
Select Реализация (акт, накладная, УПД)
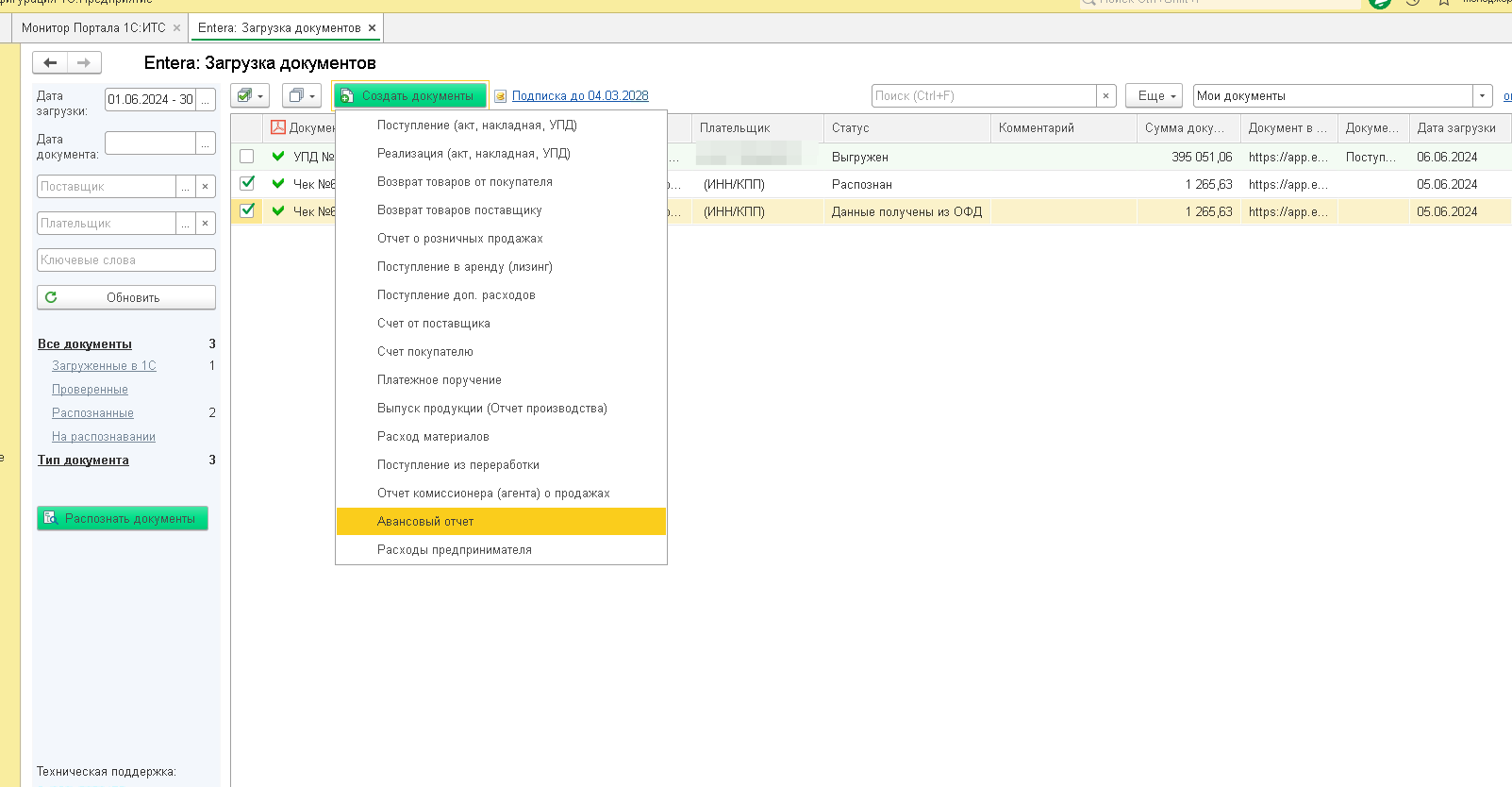coord(501,153)
